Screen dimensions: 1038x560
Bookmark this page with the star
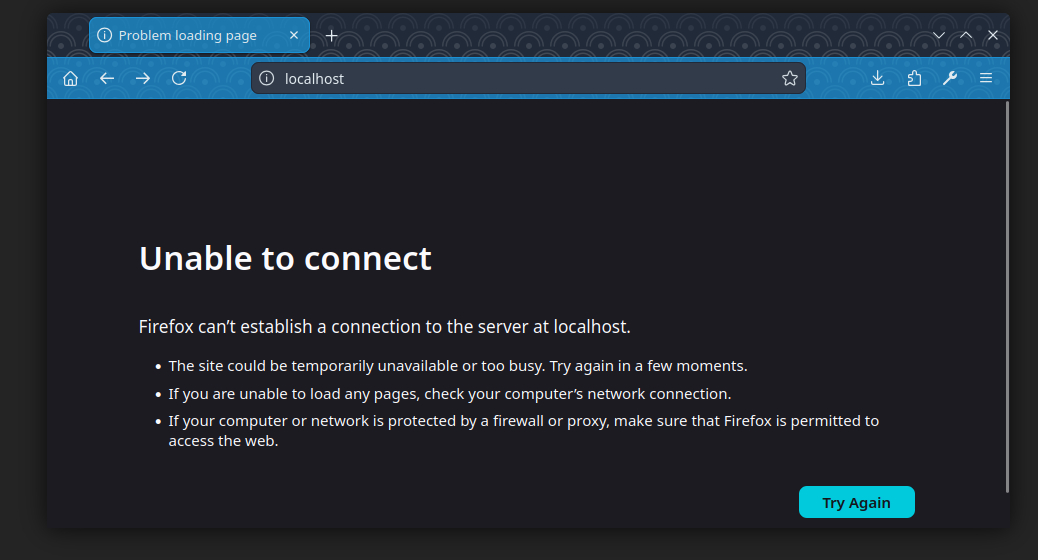coord(789,78)
